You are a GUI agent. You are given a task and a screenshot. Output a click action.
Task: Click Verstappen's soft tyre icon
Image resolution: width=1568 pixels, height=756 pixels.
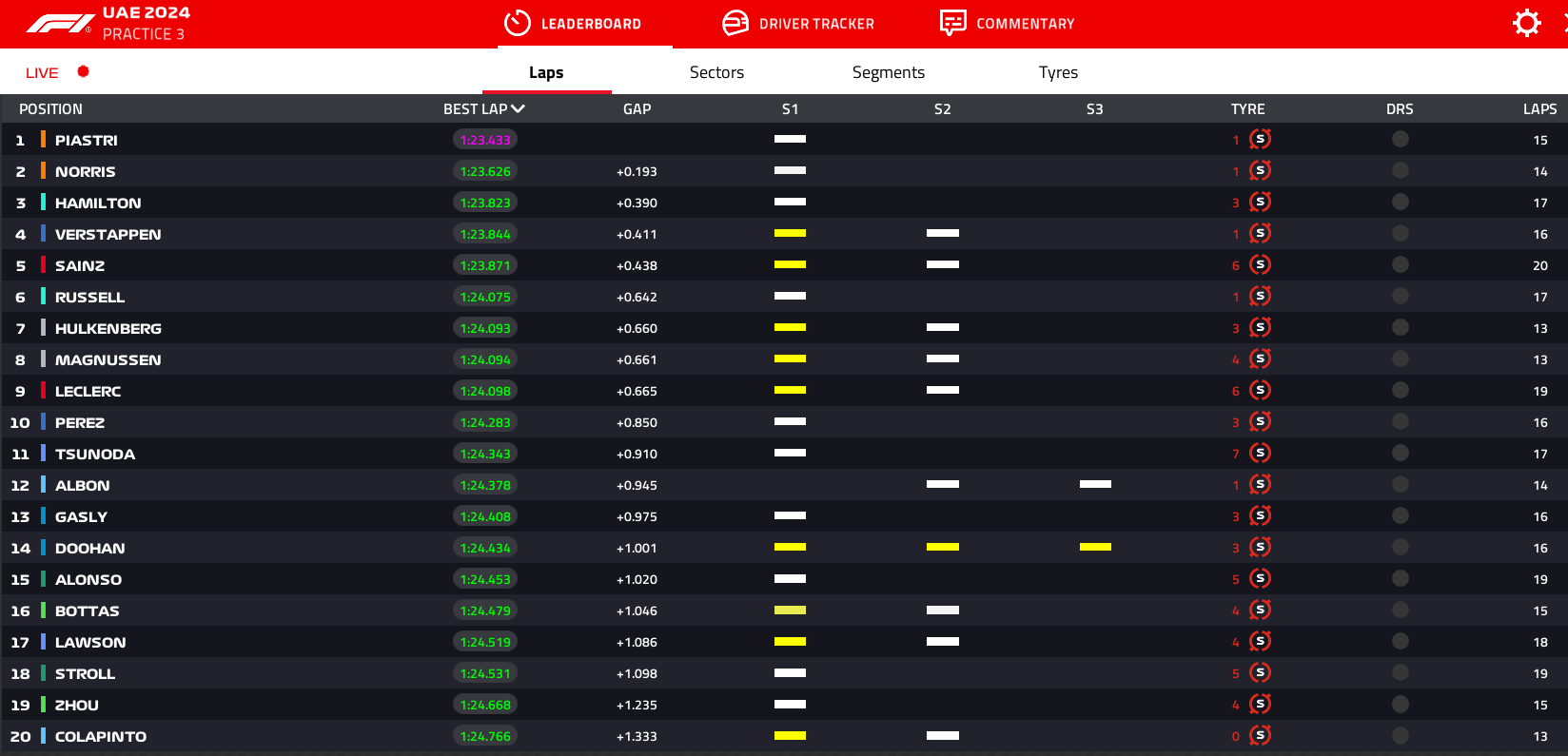click(1260, 233)
